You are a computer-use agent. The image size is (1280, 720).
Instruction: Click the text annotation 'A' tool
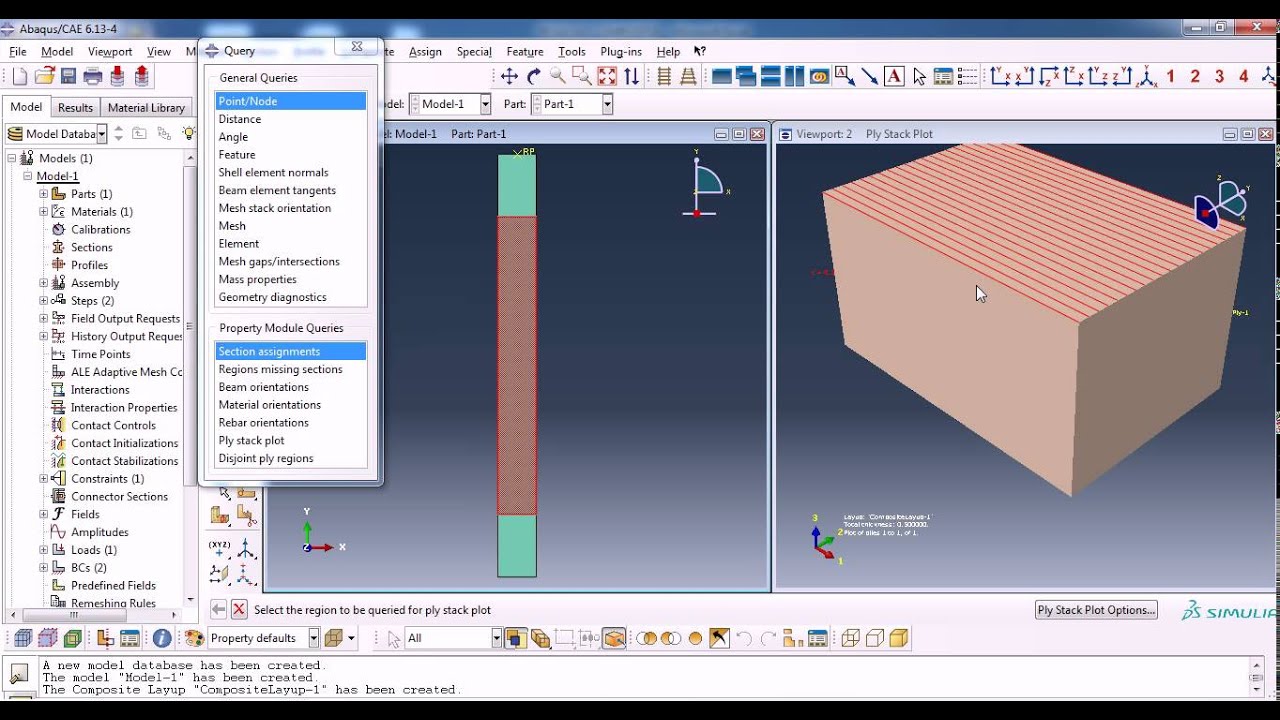click(x=894, y=76)
